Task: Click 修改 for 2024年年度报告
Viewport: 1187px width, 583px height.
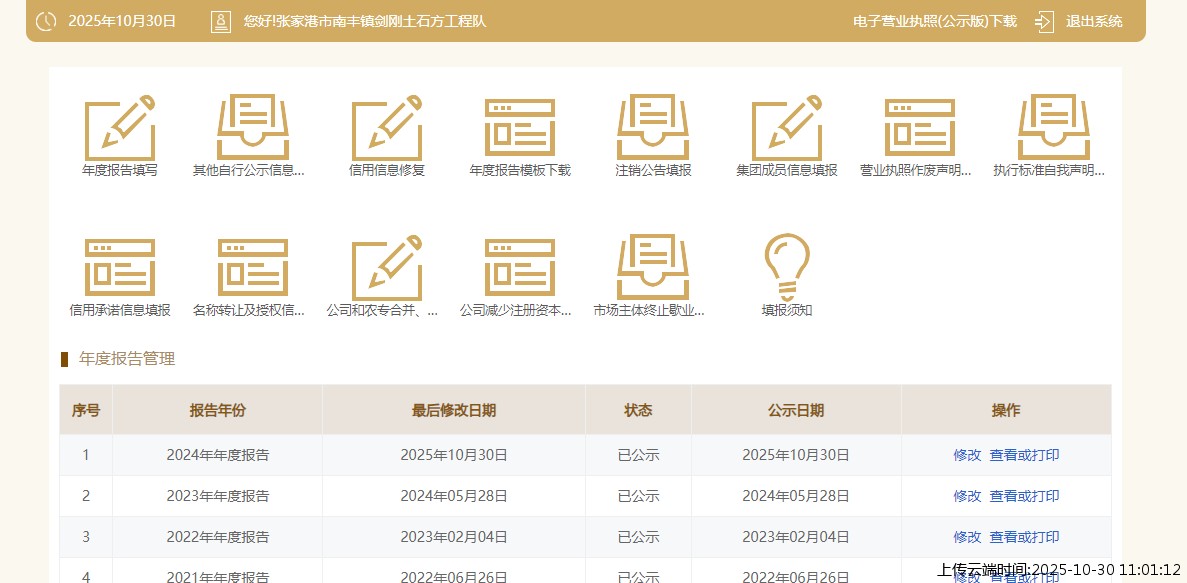Action: tap(967, 455)
